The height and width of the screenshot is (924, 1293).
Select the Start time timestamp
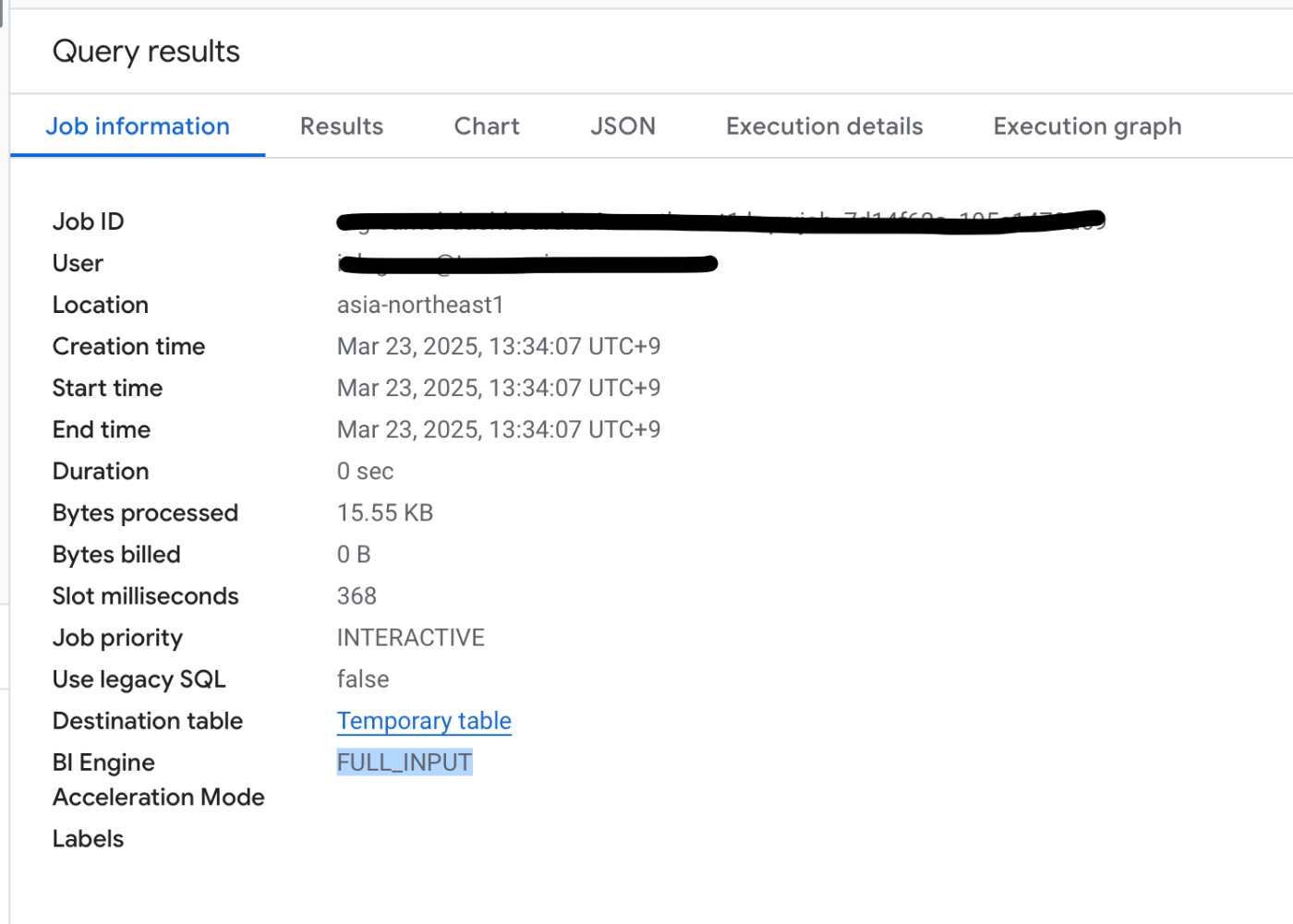pyautogui.click(x=499, y=388)
